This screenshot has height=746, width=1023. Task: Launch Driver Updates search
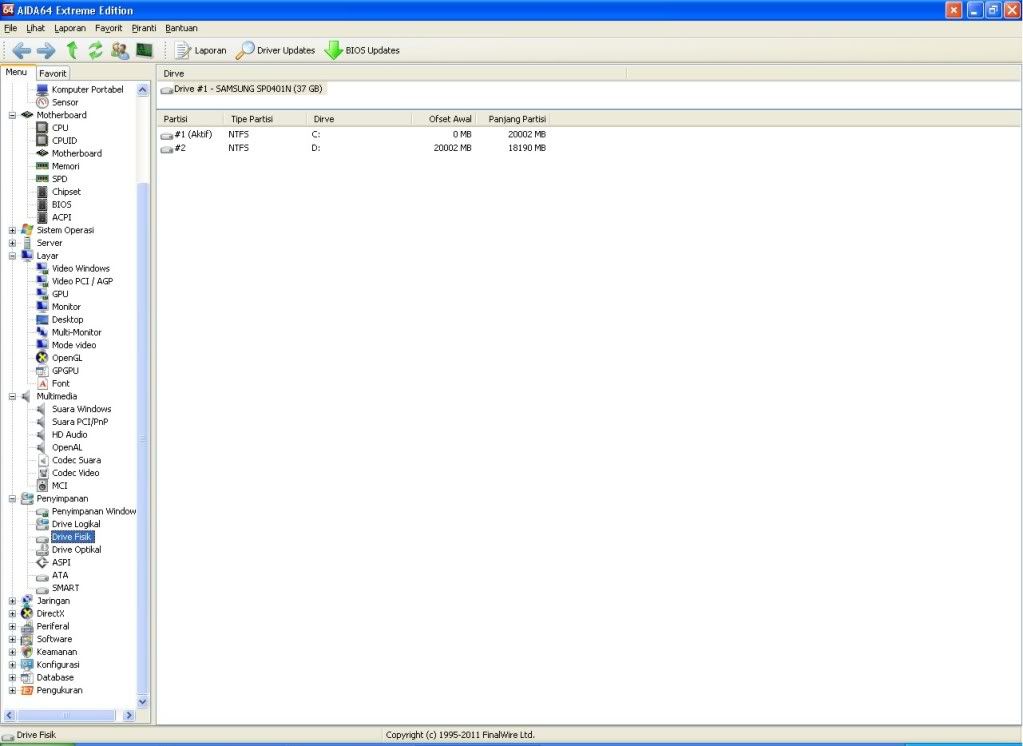point(275,50)
